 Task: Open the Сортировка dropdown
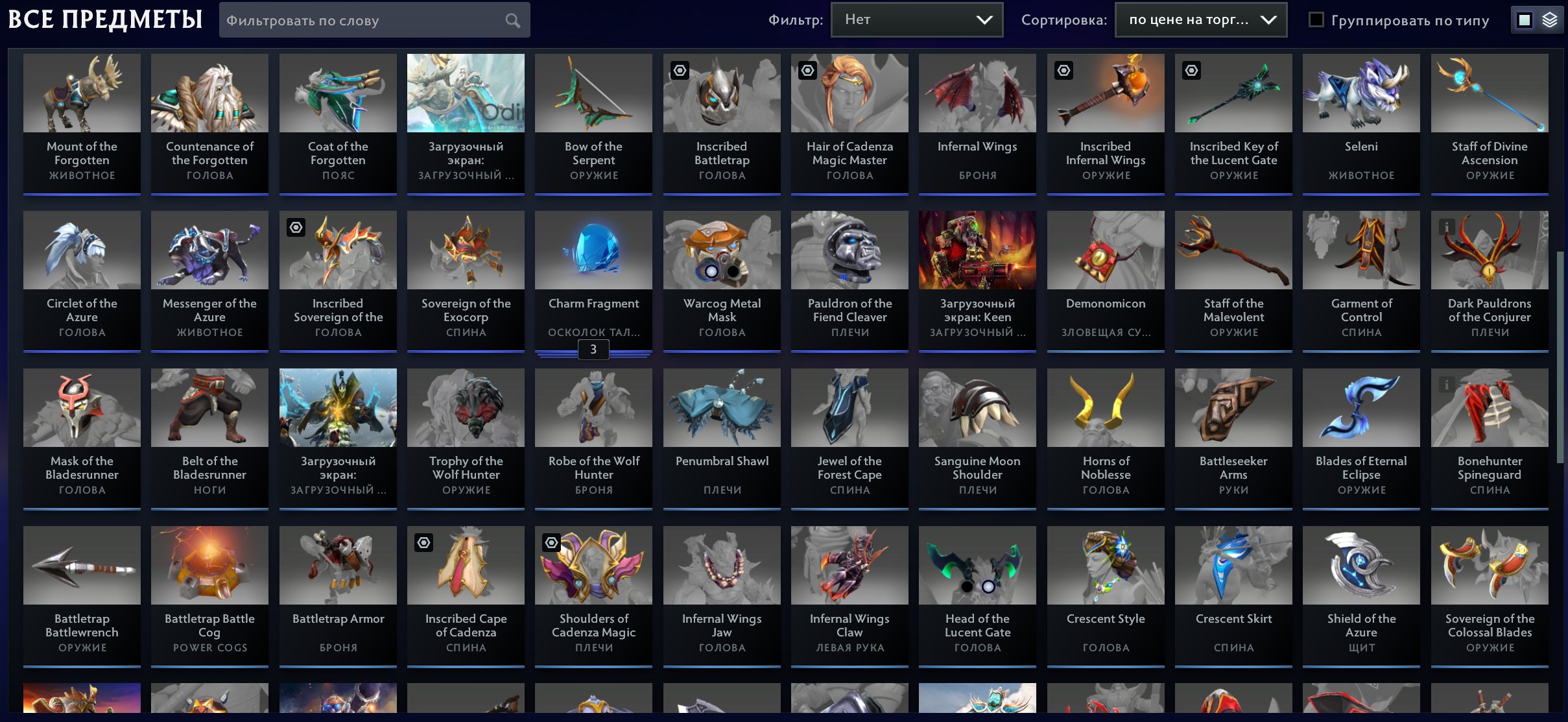1201,19
